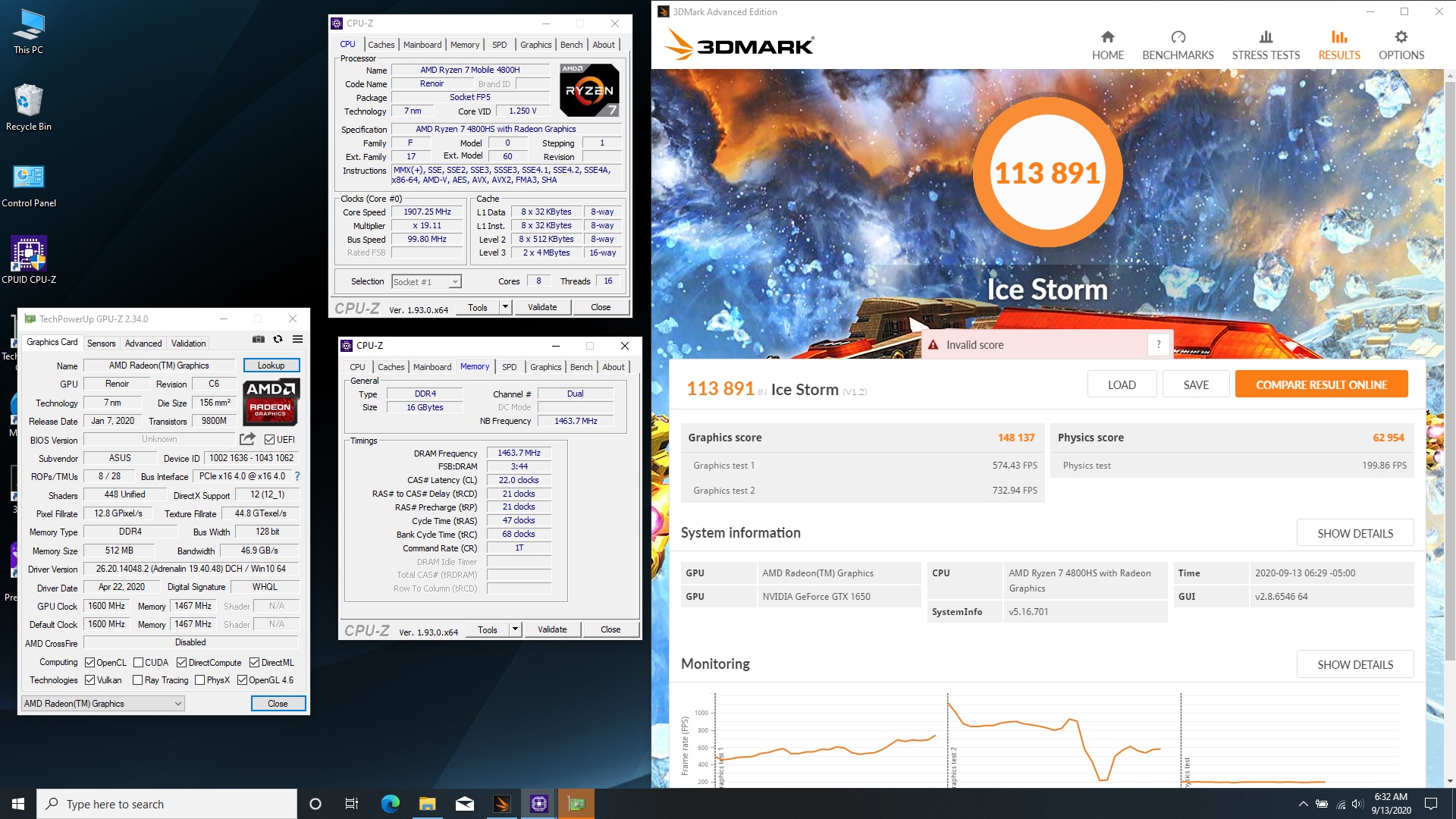Click the LOAD button in 3DMark
This screenshot has height=819, width=1456.
tap(1122, 384)
